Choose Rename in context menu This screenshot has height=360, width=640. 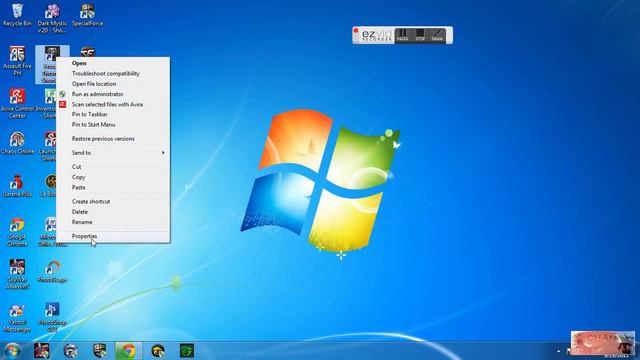[x=113, y=222]
